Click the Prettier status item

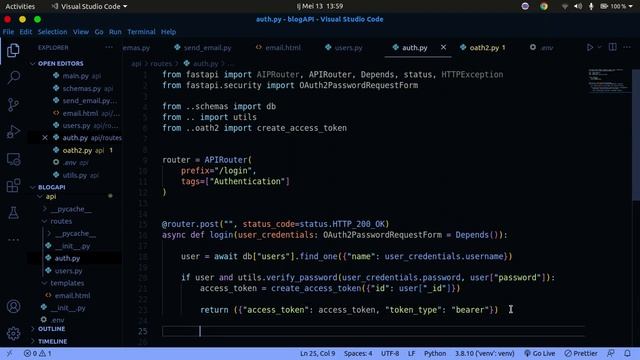click(x=581, y=353)
